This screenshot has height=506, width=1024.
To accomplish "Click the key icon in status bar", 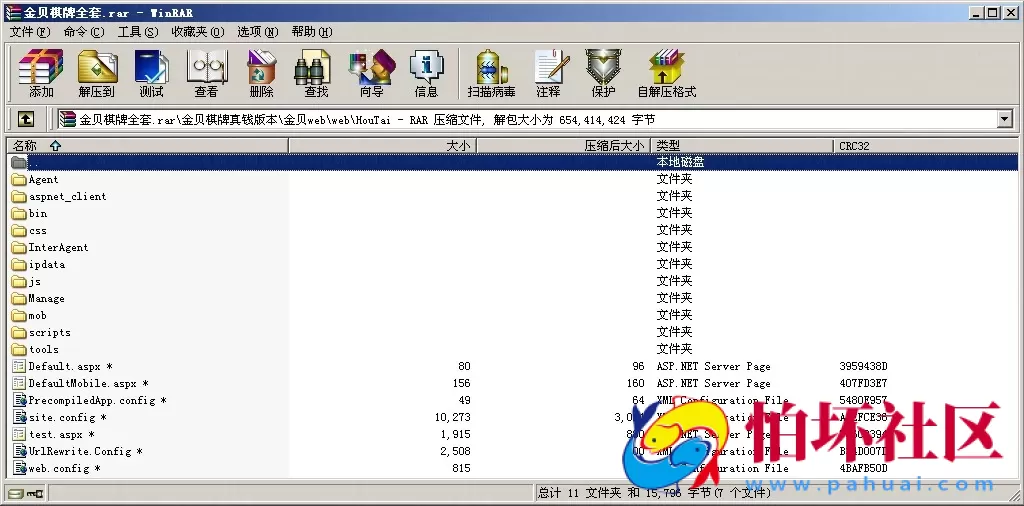I will [35, 493].
